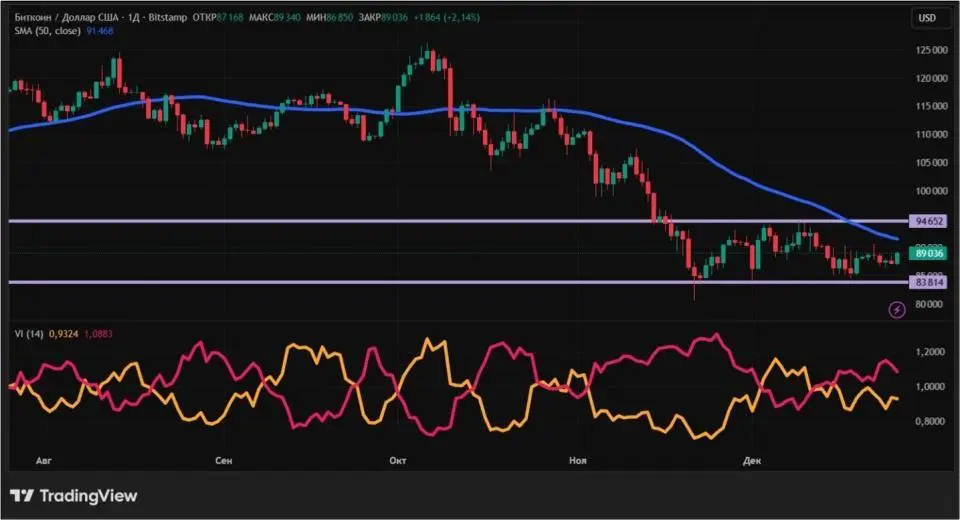The height and width of the screenshot is (520, 960).
Task: Click the TradingView logo
Action: click(74, 496)
